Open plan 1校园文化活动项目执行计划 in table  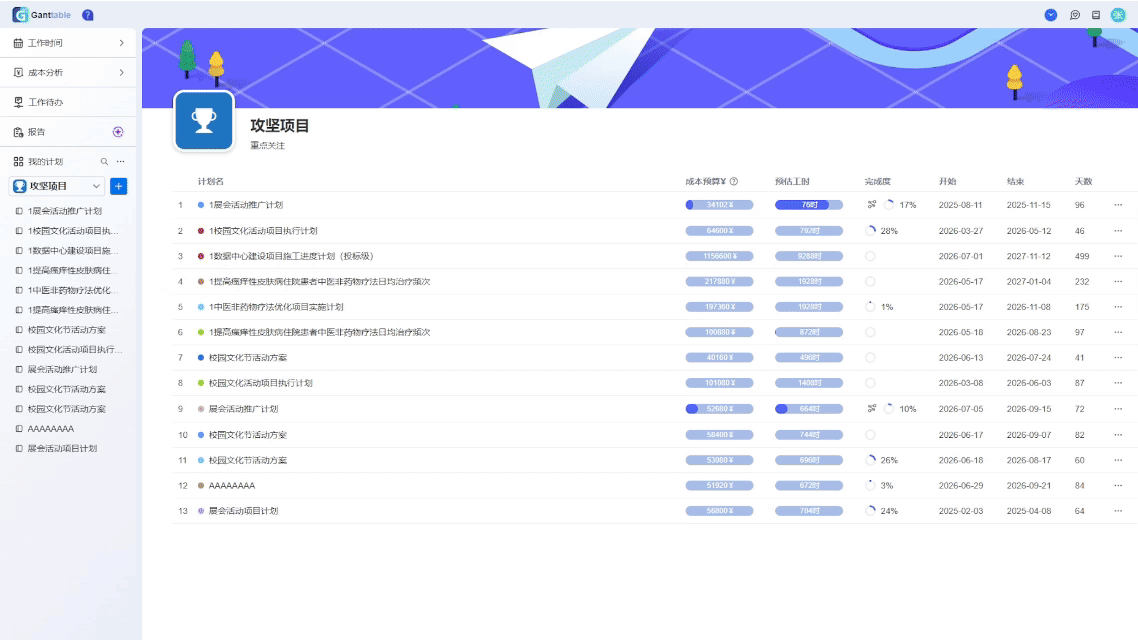tap(263, 231)
